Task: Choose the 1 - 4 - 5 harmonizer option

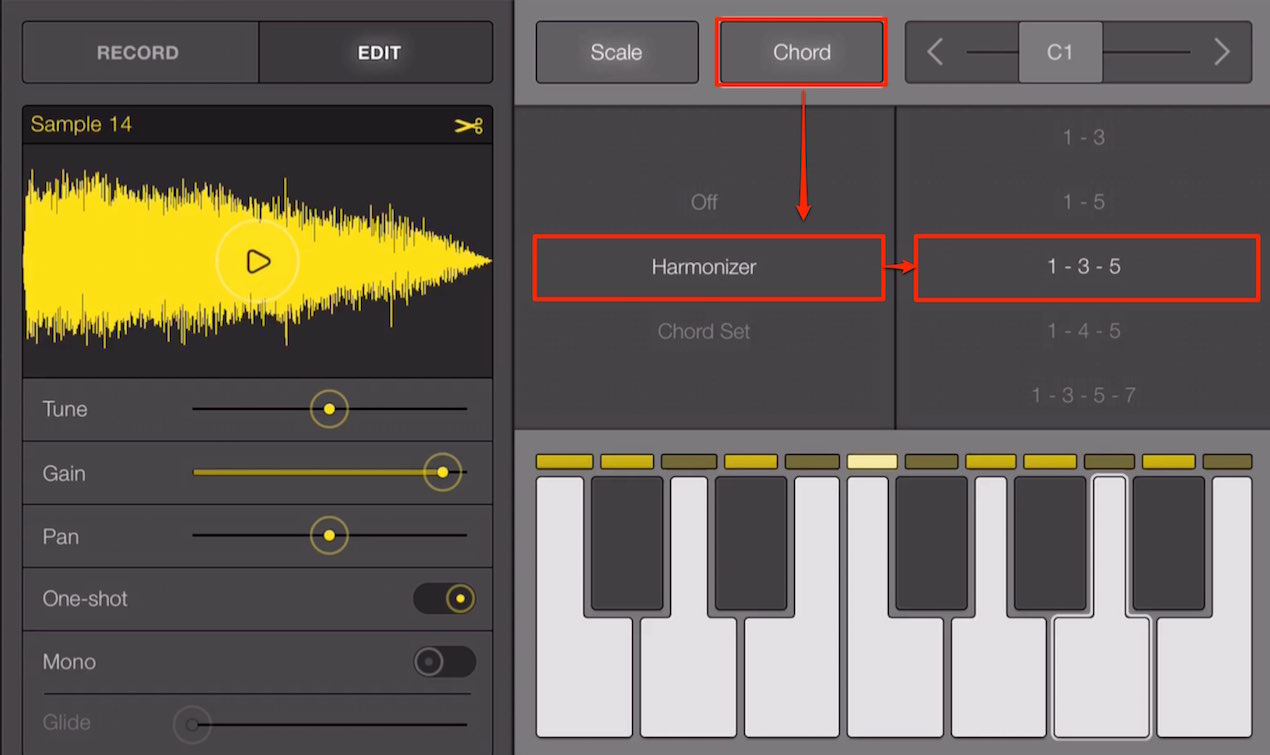Action: 1083,331
